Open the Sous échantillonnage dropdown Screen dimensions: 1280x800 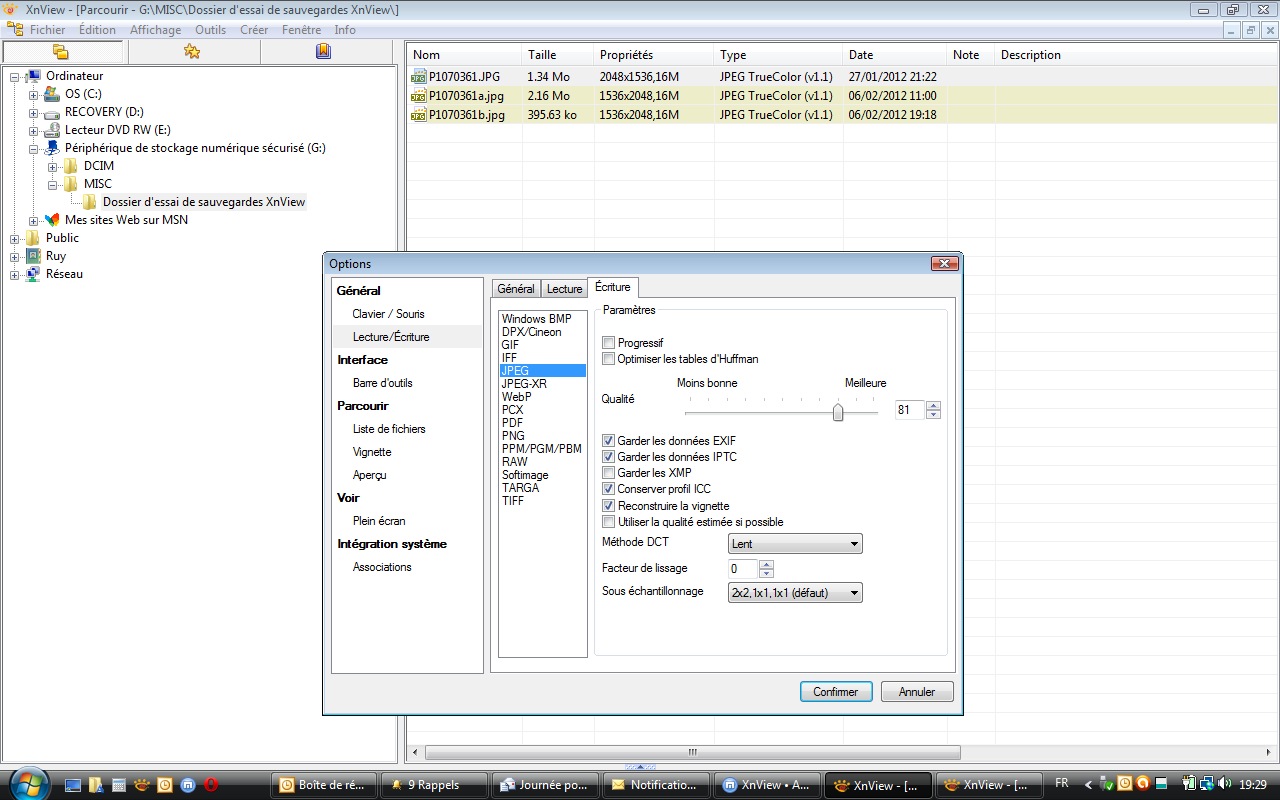(795, 593)
